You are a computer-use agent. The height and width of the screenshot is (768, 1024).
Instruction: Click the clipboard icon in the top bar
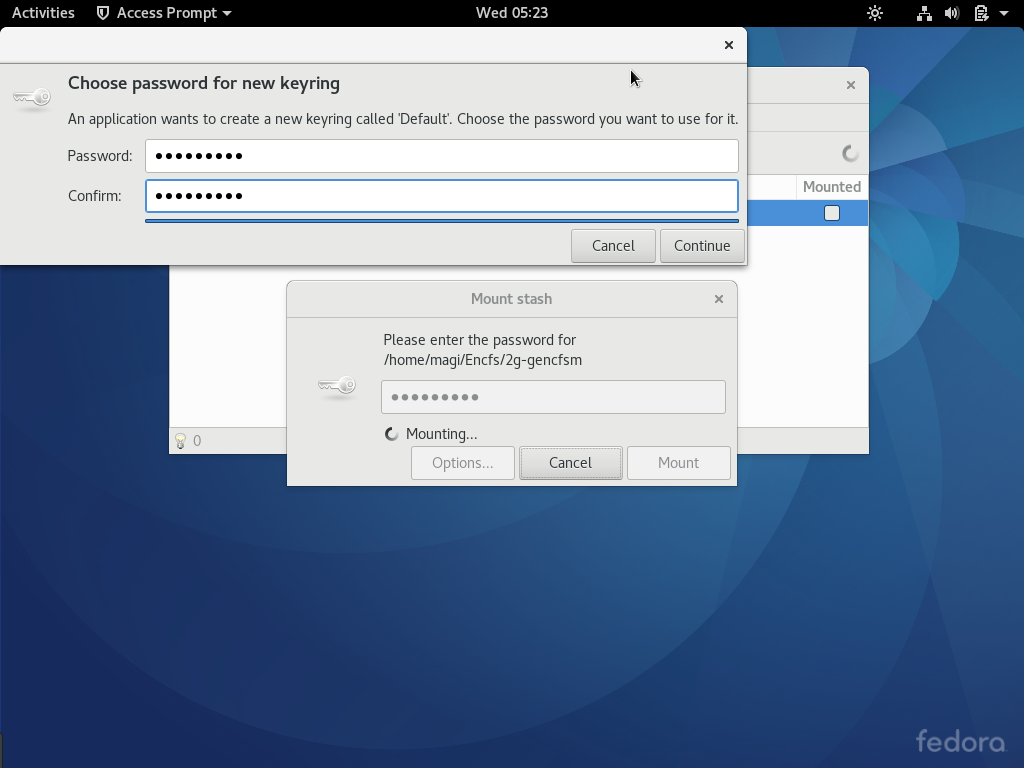click(981, 13)
